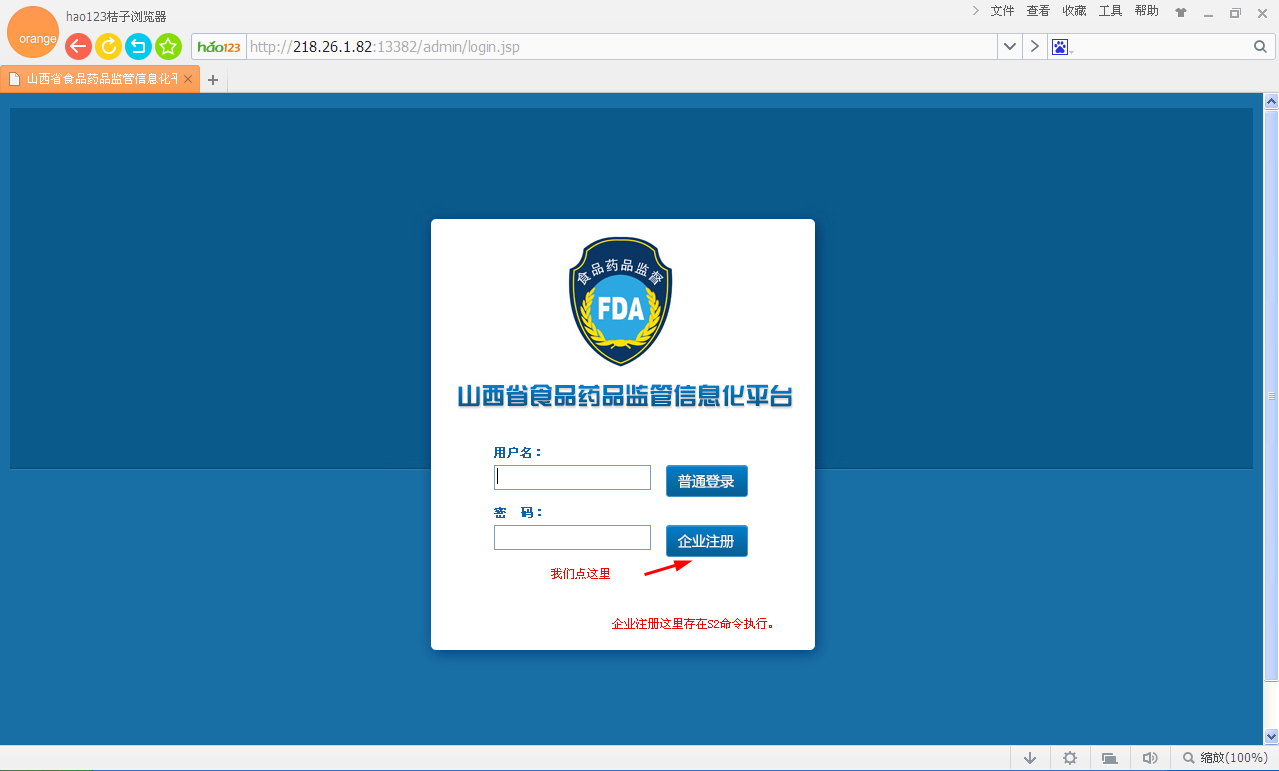Viewport: 1279px width, 771px height.
Task: Click the 用户名 label
Action: (518, 452)
